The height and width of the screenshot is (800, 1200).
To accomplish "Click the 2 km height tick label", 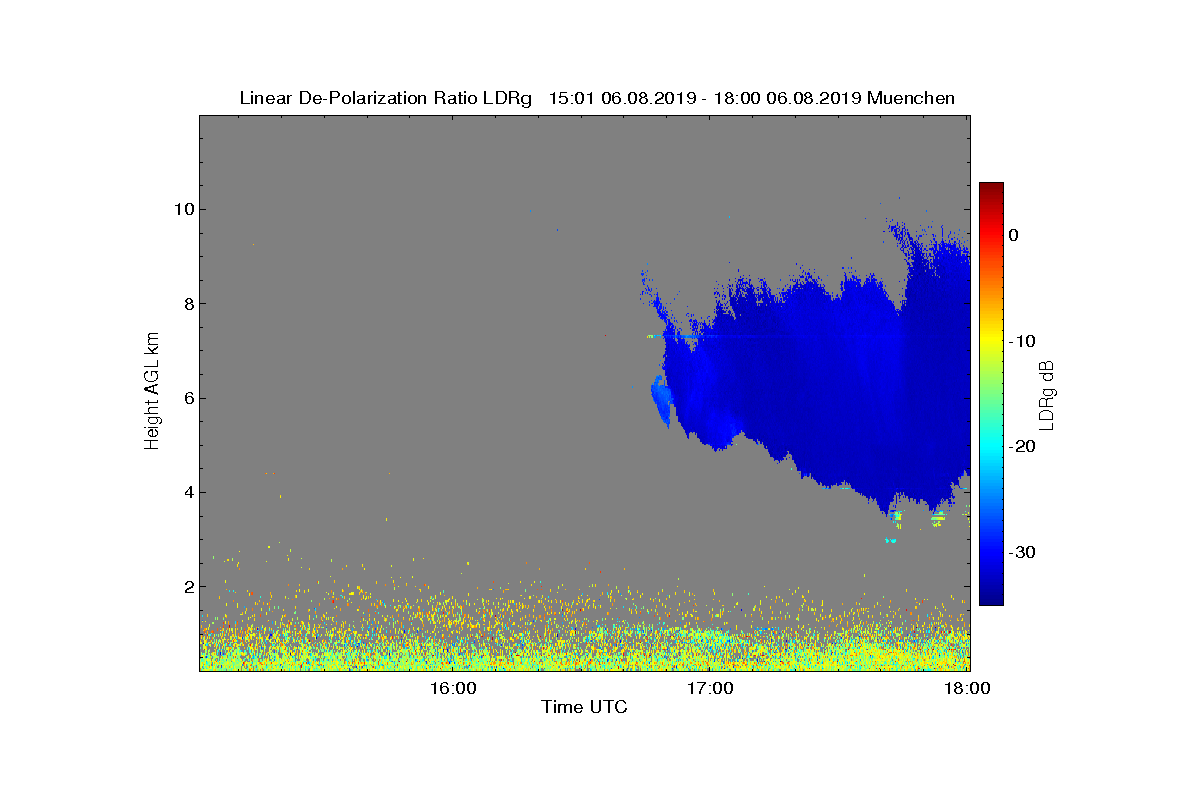I will [188, 587].
